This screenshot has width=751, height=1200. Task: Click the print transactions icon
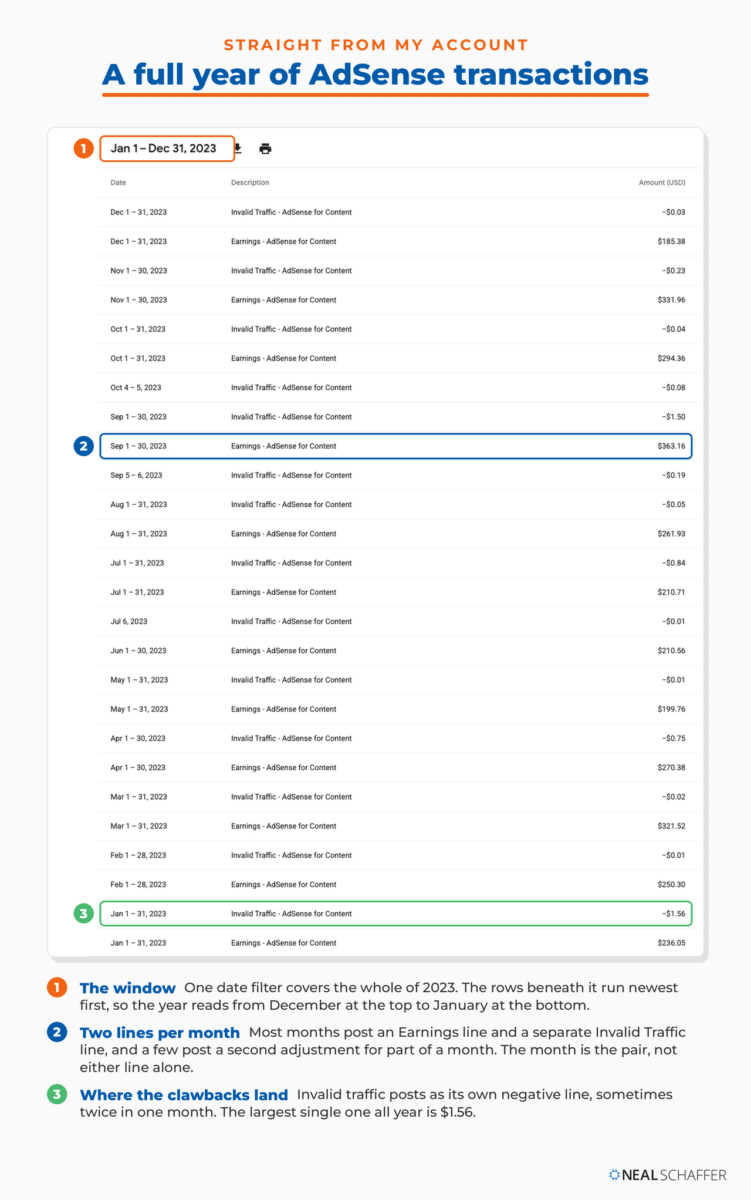(x=265, y=149)
